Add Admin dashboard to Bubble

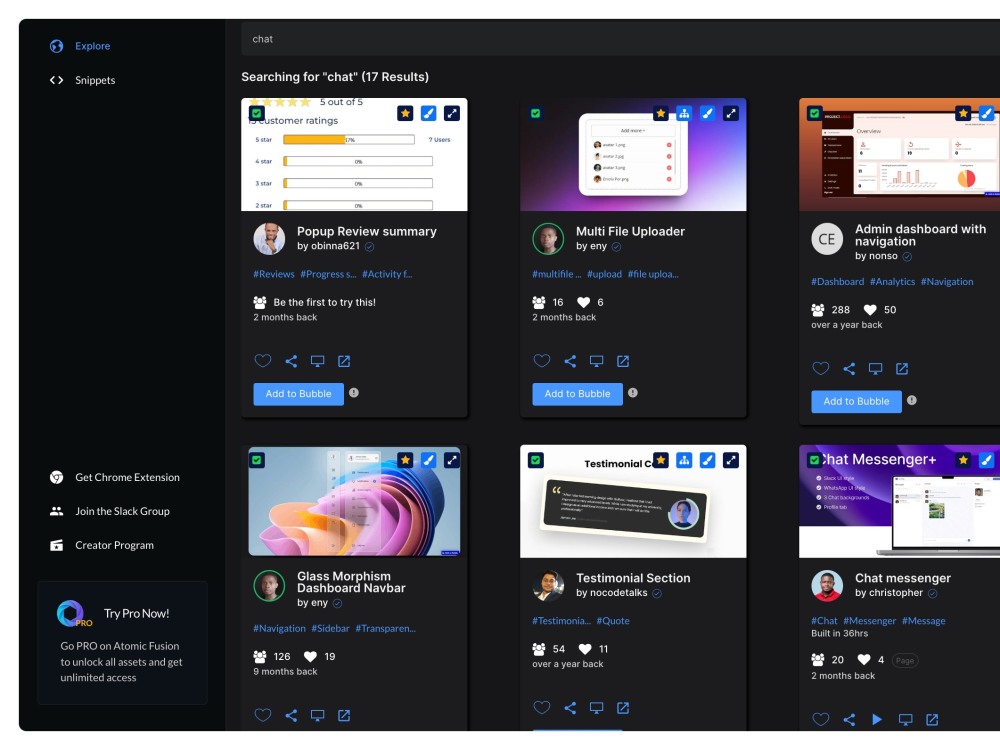coord(857,402)
